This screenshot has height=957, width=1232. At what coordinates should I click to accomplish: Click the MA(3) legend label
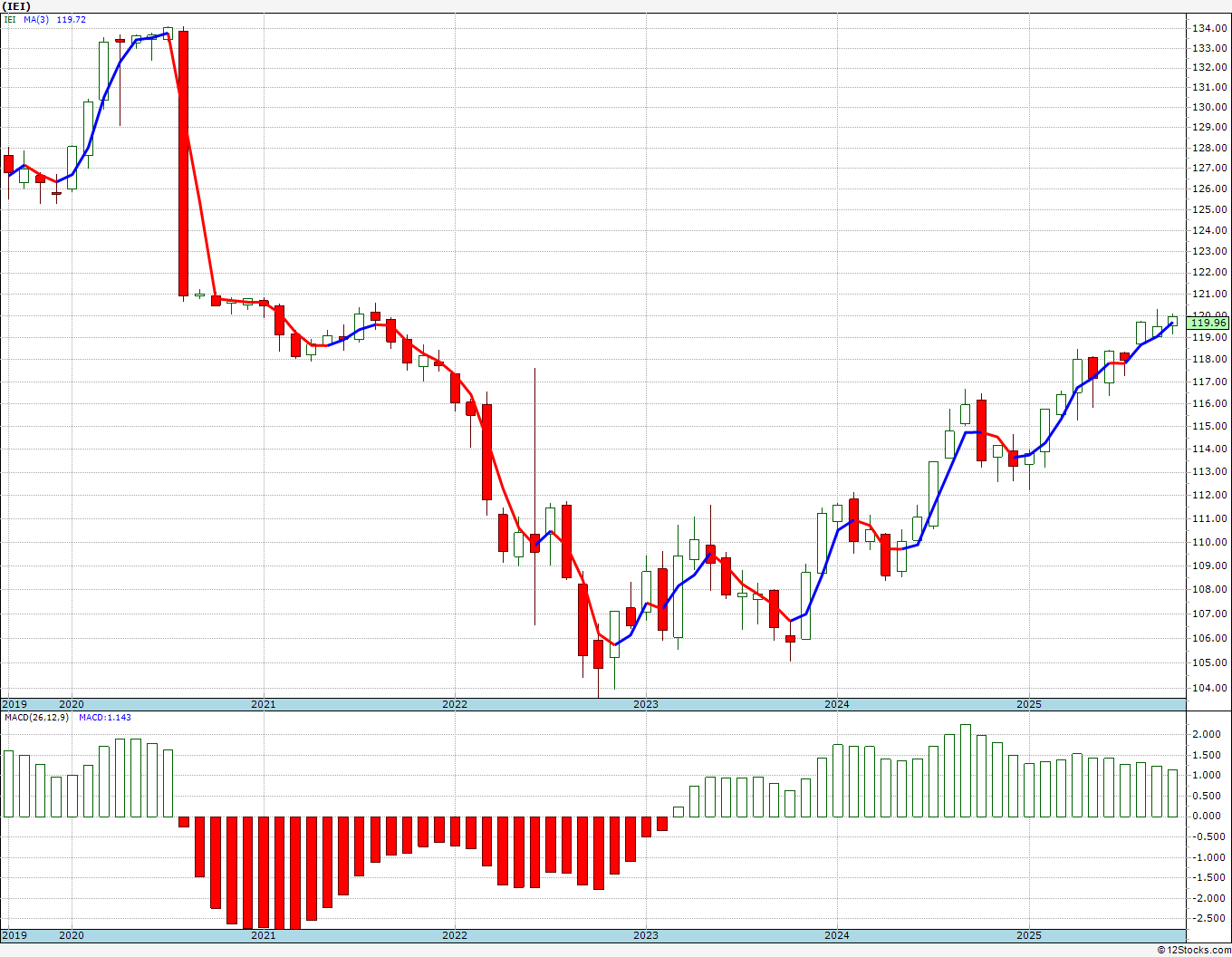(x=35, y=19)
